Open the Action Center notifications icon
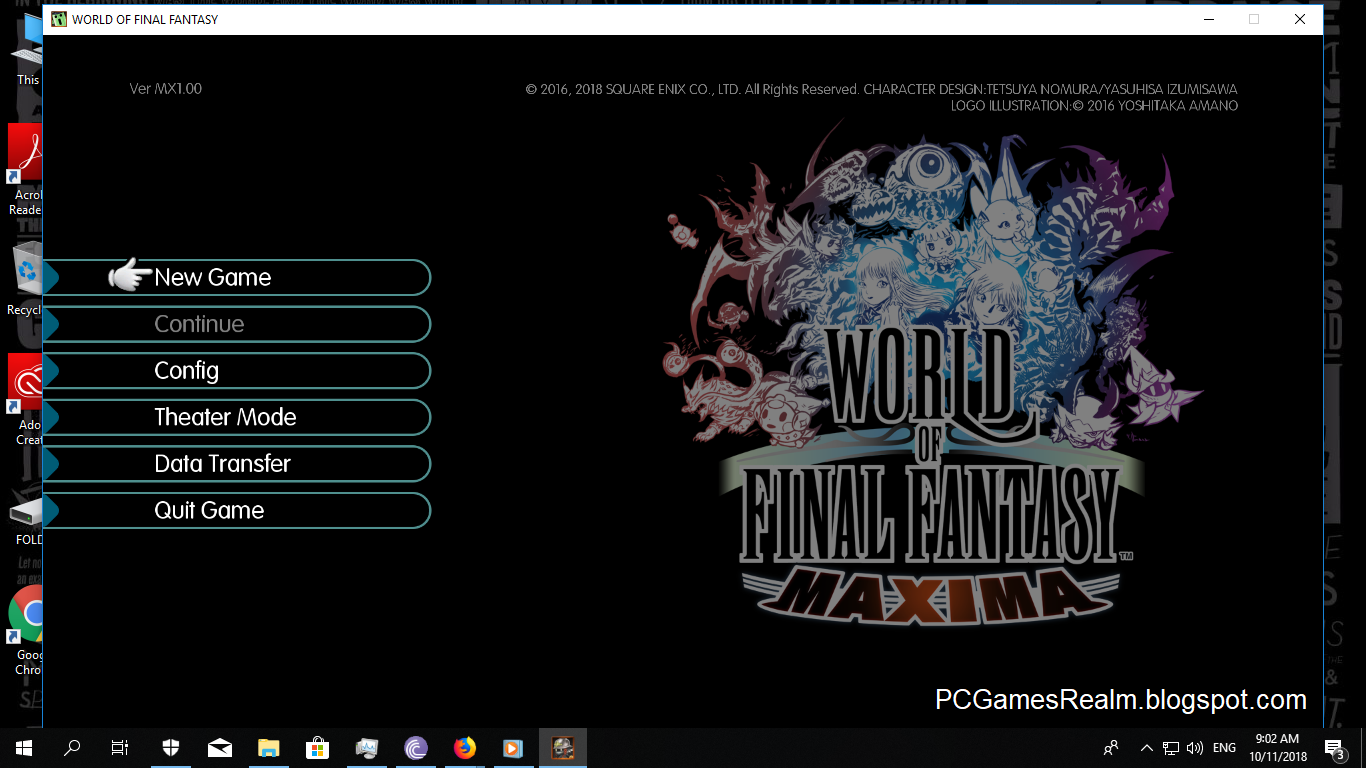Screen dimensions: 1366x768 pyautogui.click(x=1335, y=747)
